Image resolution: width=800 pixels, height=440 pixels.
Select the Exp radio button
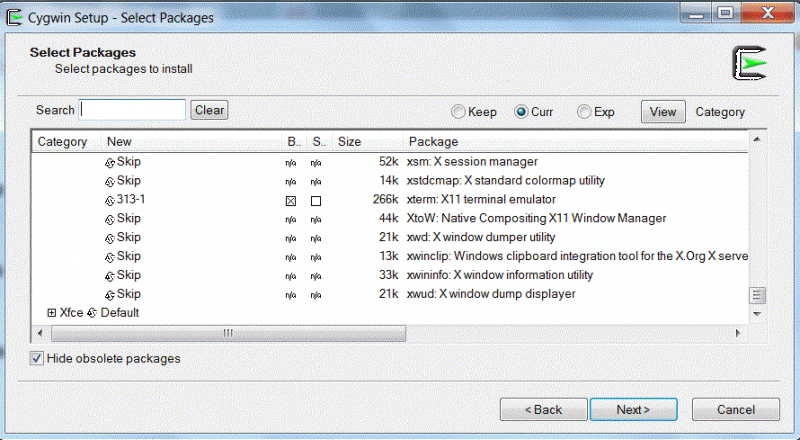coord(584,112)
